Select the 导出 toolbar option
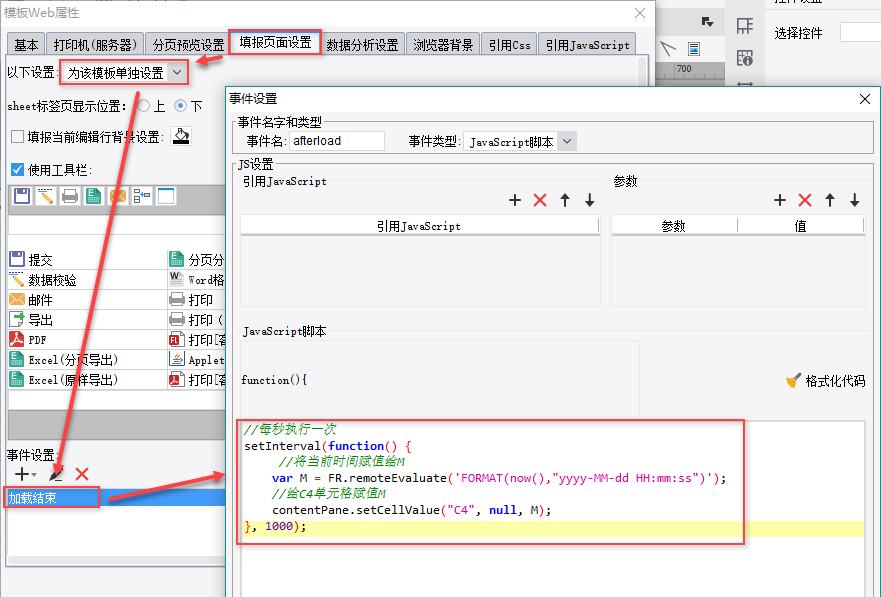Screen dimensions: 881x597 click(x=88, y=320)
